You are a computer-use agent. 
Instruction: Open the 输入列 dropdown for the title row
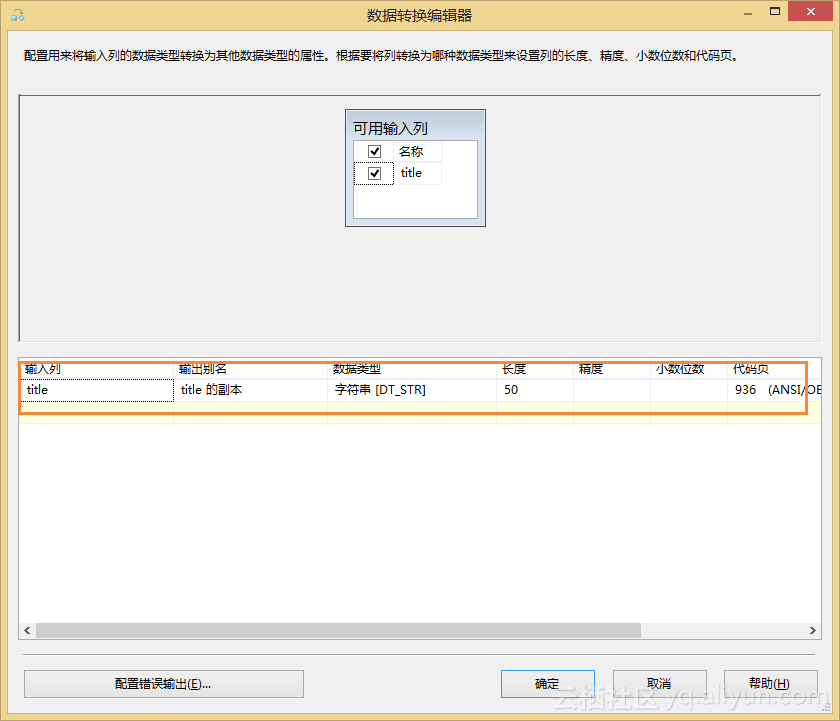(x=97, y=390)
